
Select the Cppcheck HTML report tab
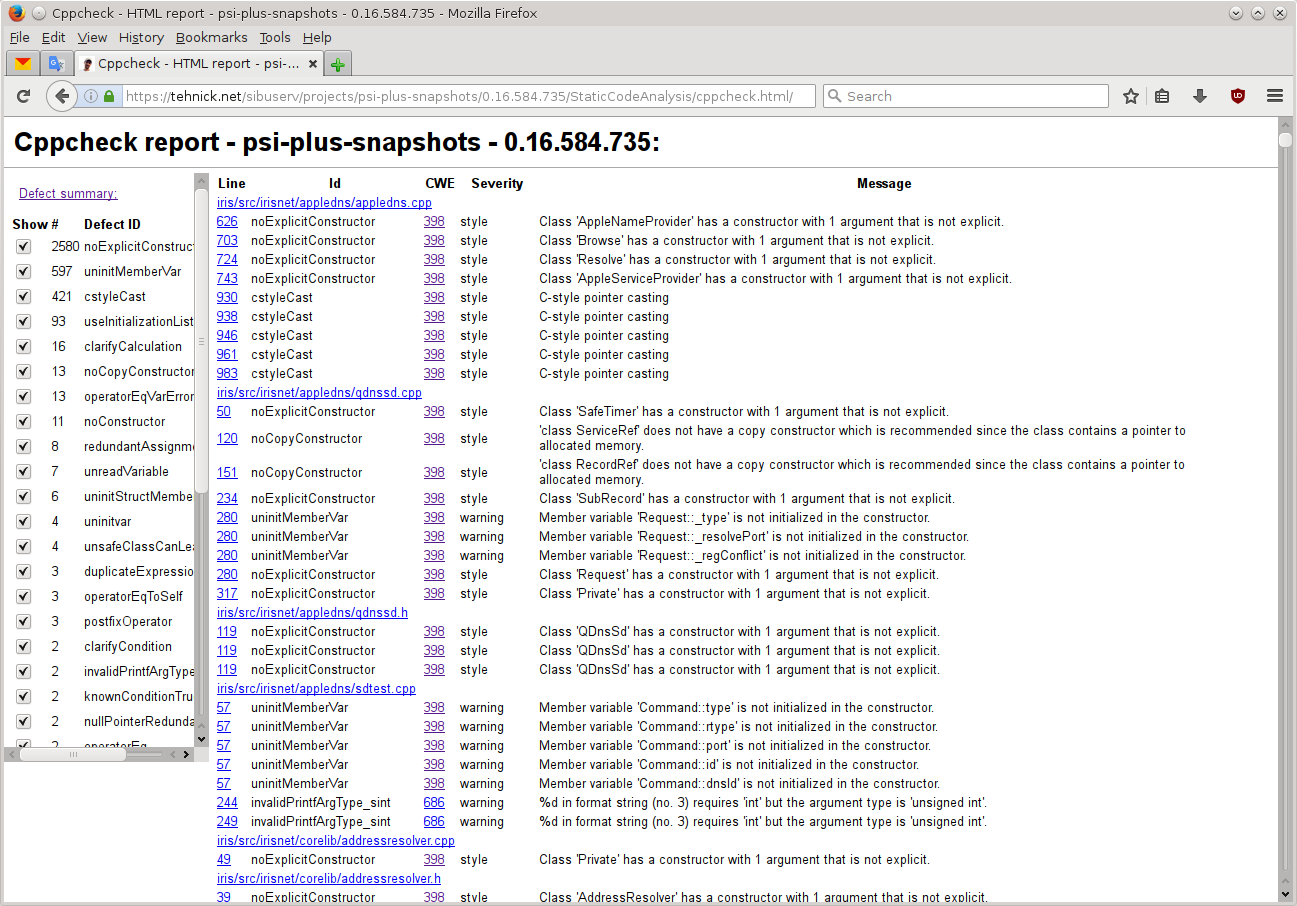[x=199, y=63]
